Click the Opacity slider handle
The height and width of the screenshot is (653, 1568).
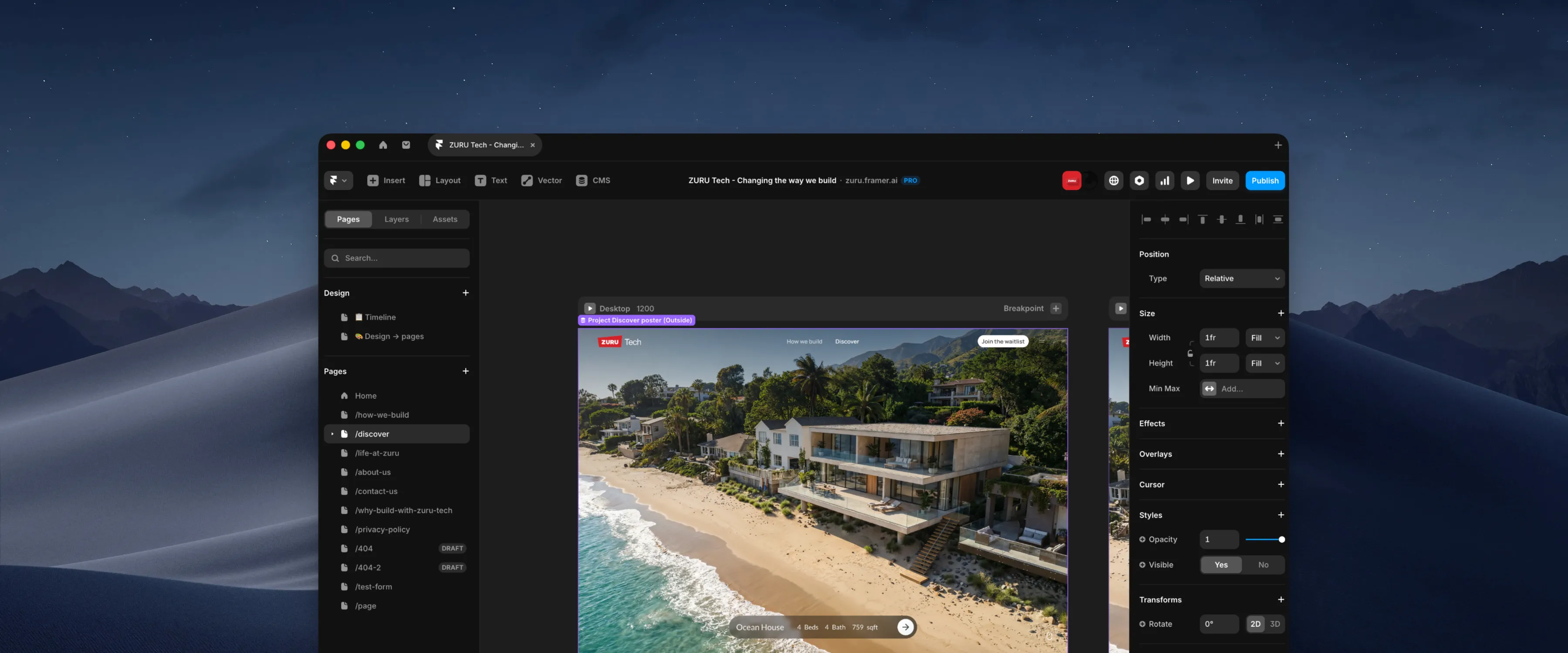(1281, 539)
